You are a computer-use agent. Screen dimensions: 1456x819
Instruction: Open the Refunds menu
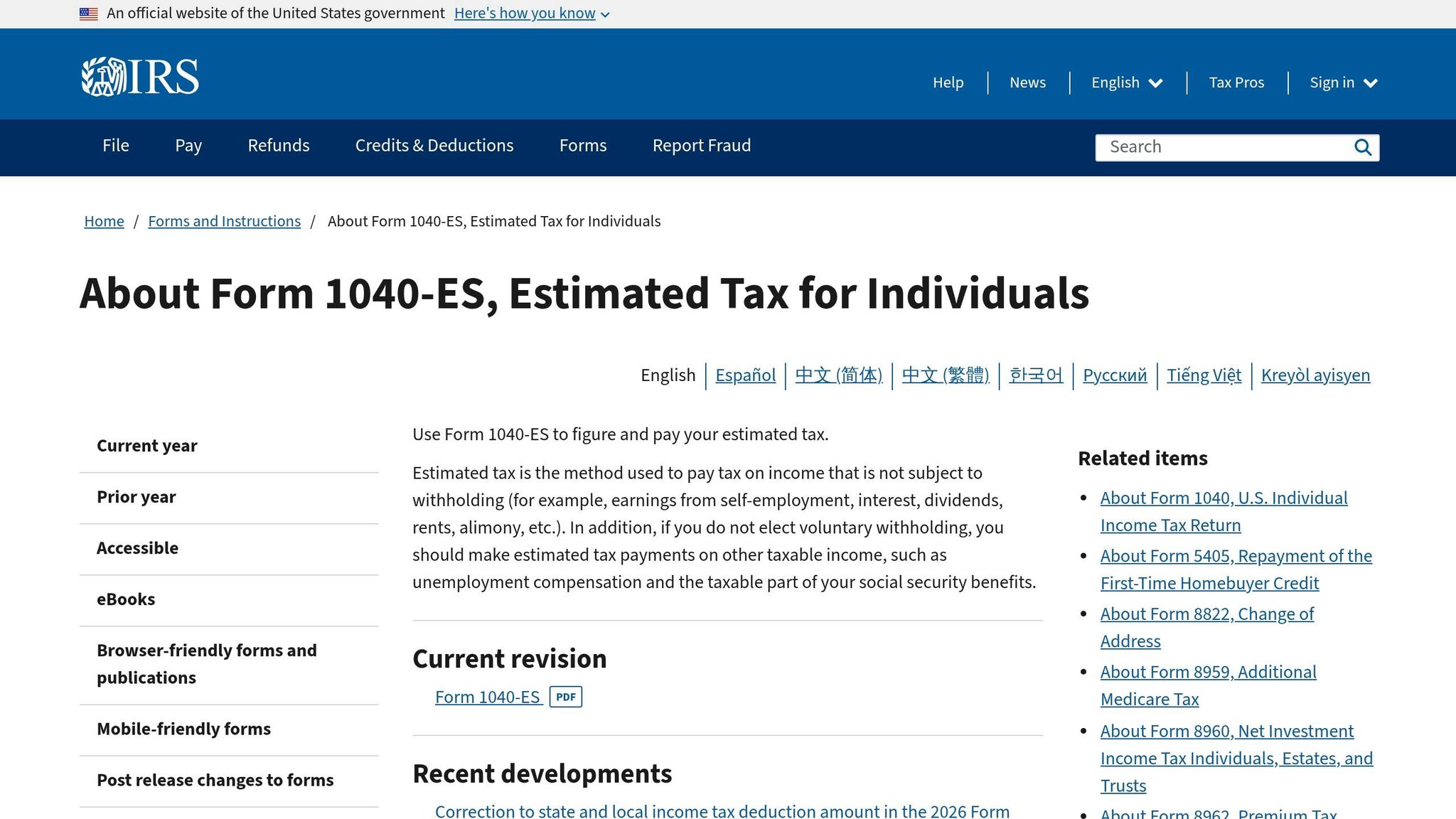click(x=279, y=146)
